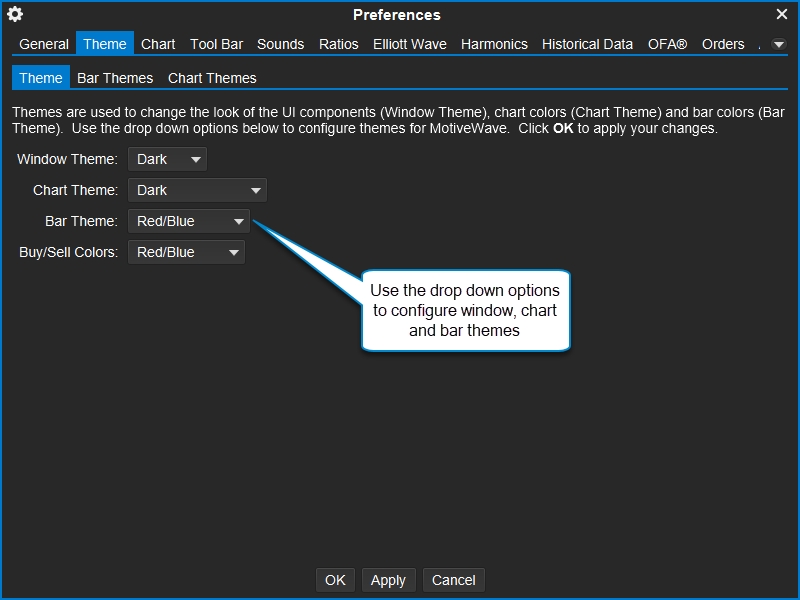
Task: Switch to the General tab
Action: pyautogui.click(x=44, y=44)
